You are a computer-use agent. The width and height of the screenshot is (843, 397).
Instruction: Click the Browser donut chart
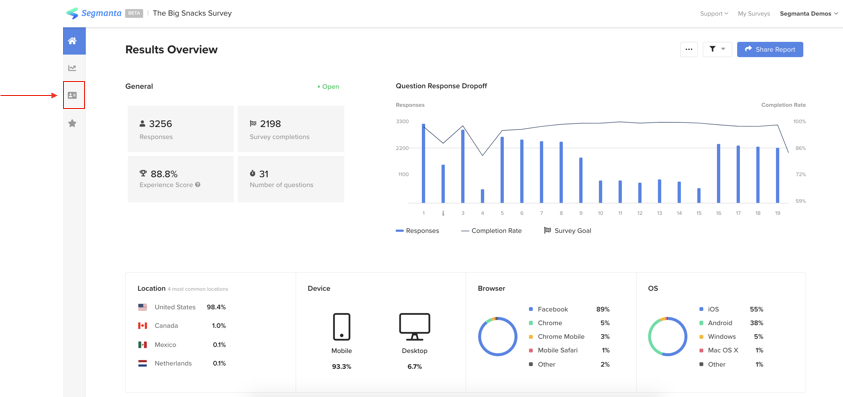[x=497, y=336]
